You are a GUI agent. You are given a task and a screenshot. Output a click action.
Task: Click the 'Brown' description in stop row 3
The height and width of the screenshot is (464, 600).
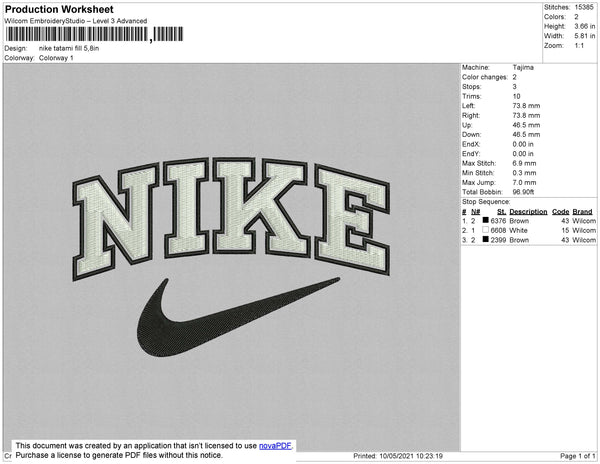tap(519, 240)
